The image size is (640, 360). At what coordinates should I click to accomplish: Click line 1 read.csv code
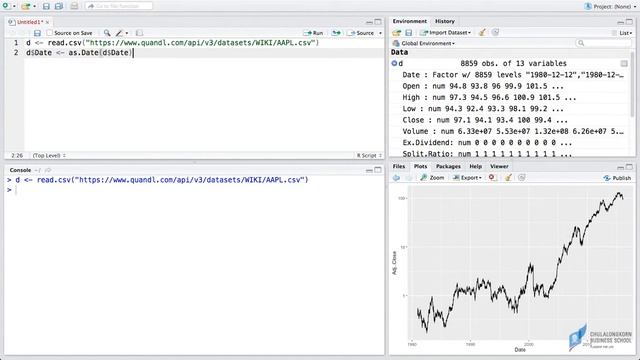[x=172, y=43]
